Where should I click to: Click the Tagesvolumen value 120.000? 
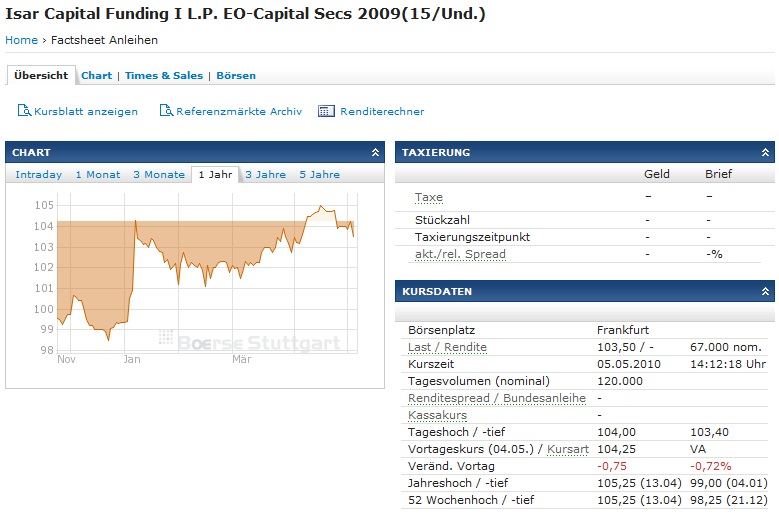[x=620, y=381]
